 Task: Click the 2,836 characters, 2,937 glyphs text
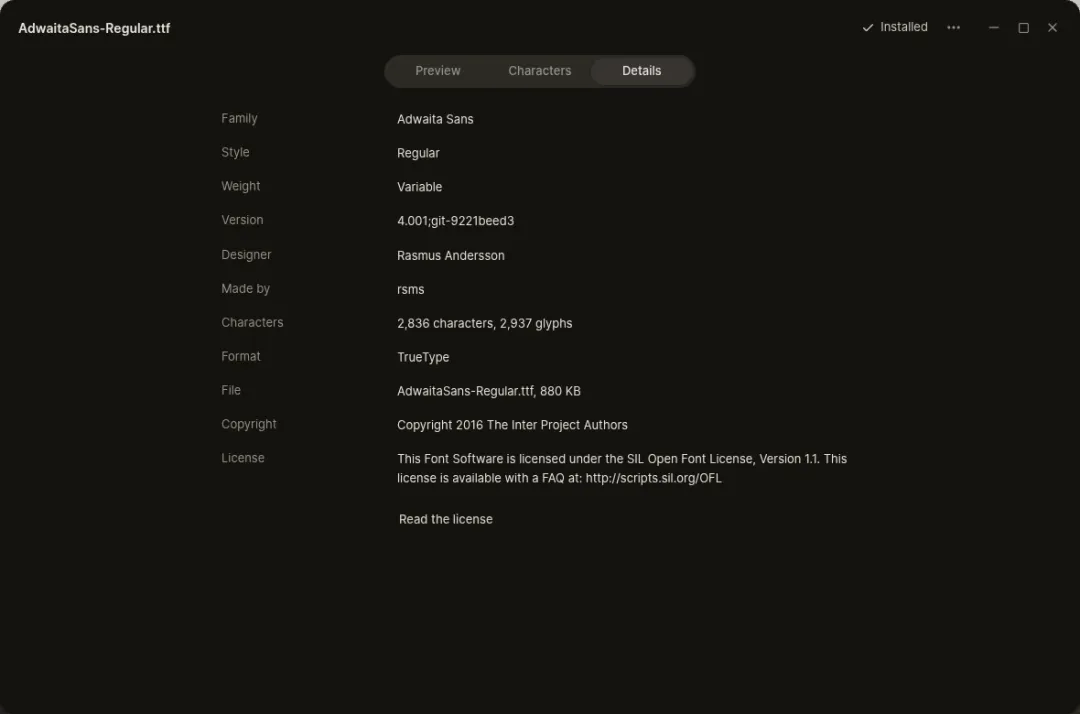pyautogui.click(x=484, y=323)
